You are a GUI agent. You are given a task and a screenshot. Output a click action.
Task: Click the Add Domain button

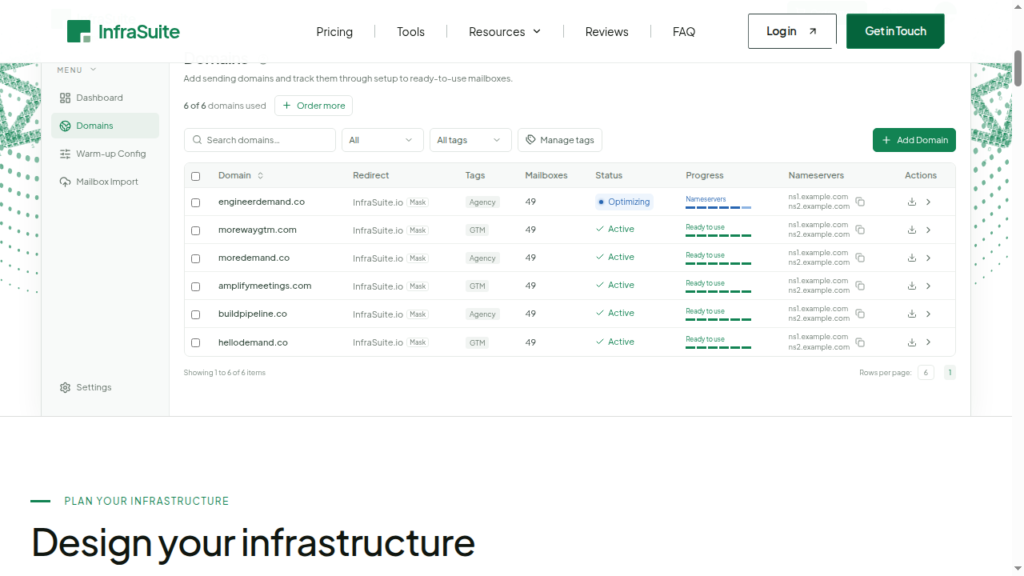(914, 140)
